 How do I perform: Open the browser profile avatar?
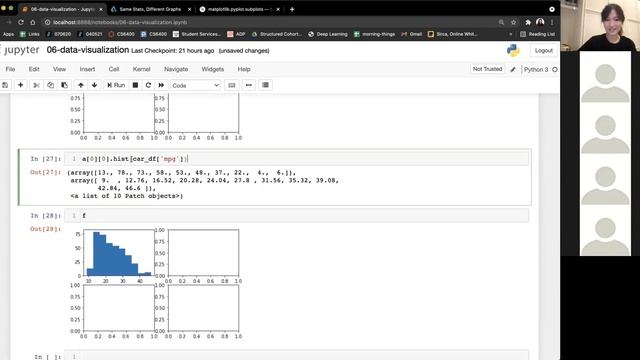[540, 22]
